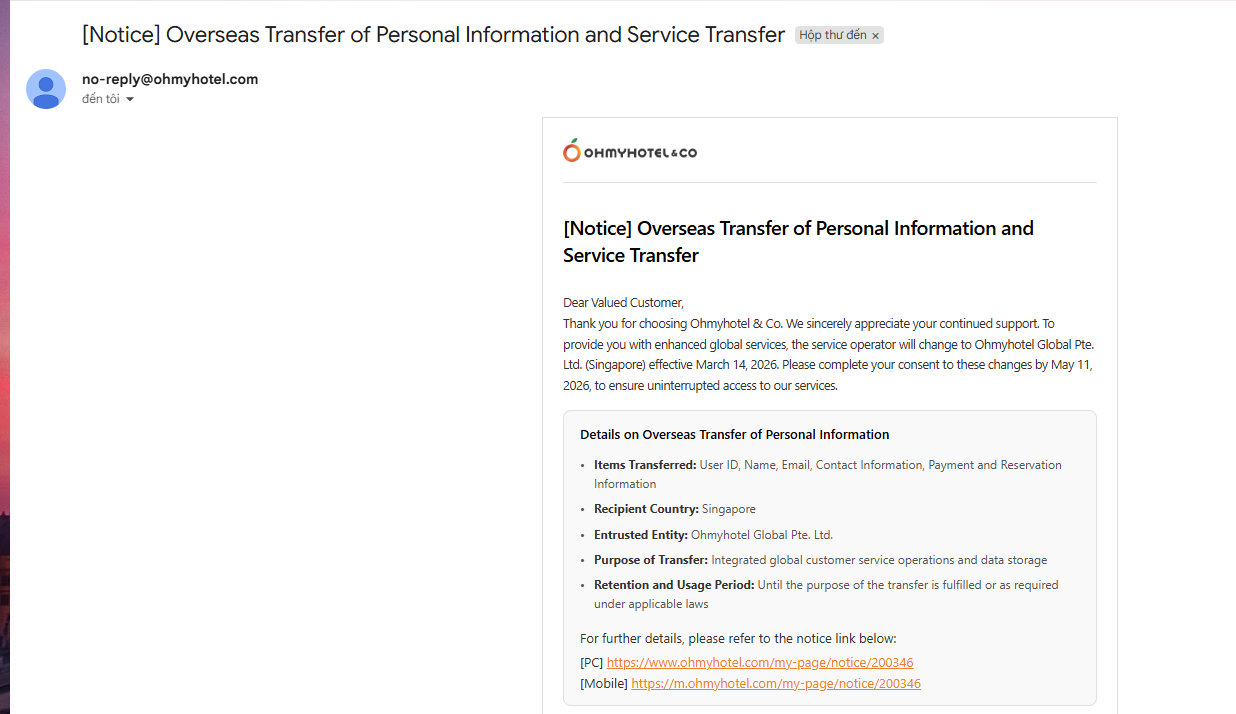1236x714 pixels.
Task: Click the orange Ohmyhotel logo icon
Action: 572,151
